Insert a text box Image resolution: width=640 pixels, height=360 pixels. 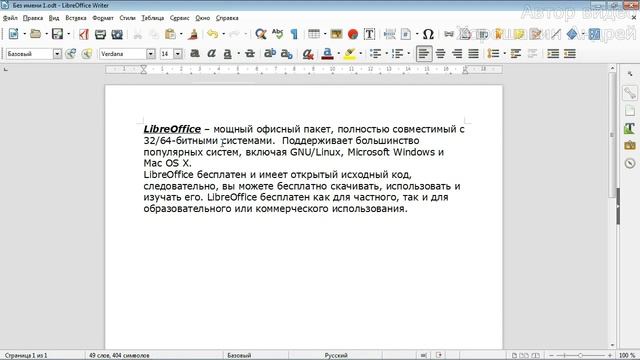tap(369, 34)
